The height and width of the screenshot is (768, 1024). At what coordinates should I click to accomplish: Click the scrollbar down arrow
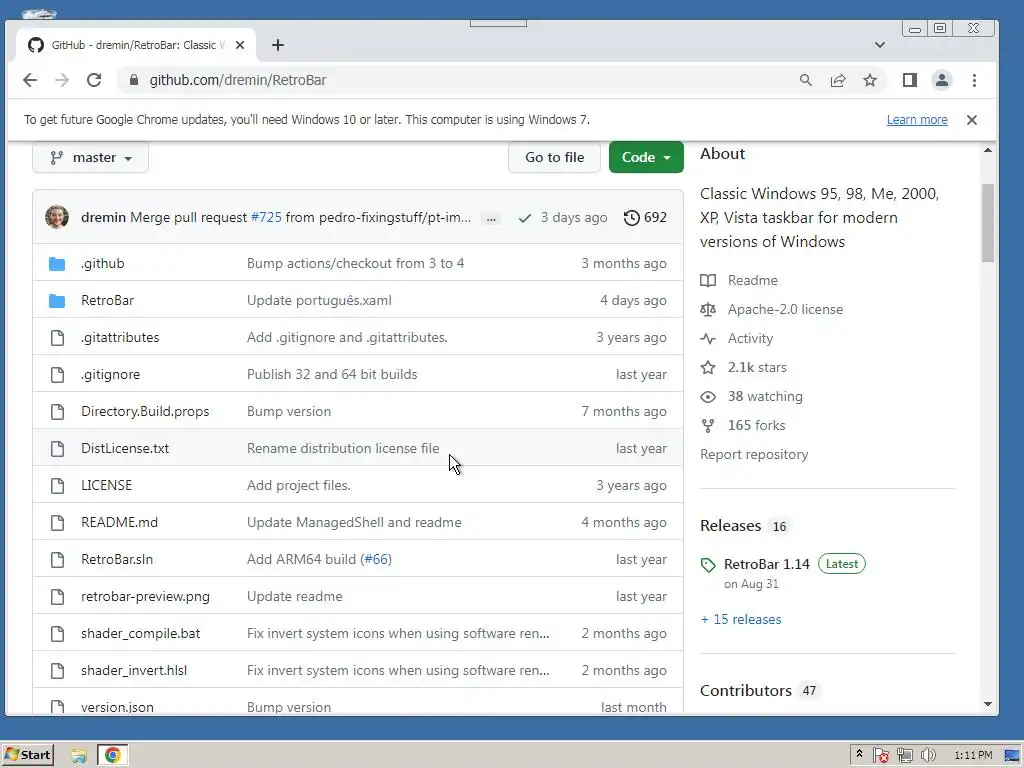coord(987,704)
